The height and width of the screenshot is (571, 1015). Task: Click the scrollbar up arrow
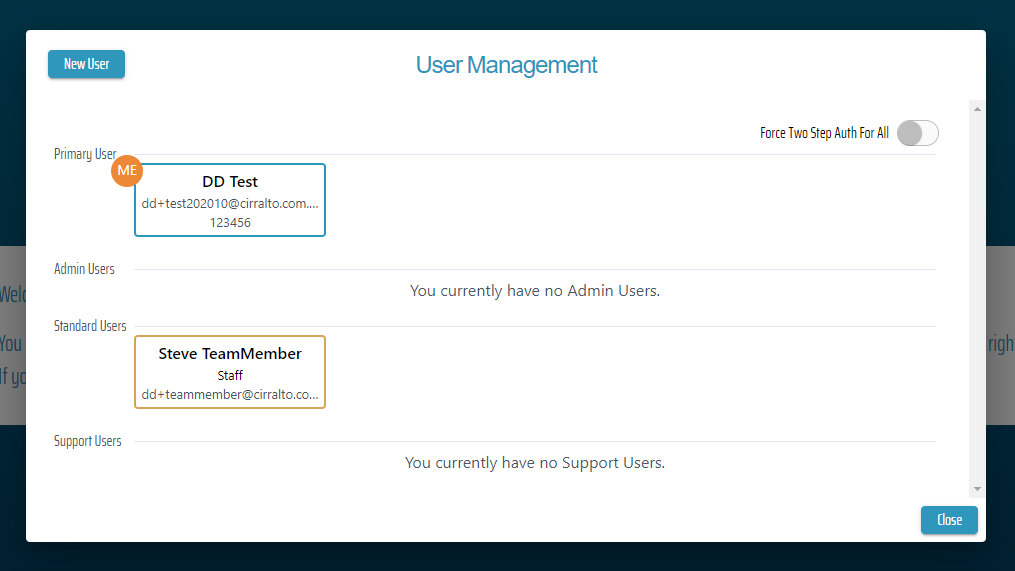click(x=977, y=108)
